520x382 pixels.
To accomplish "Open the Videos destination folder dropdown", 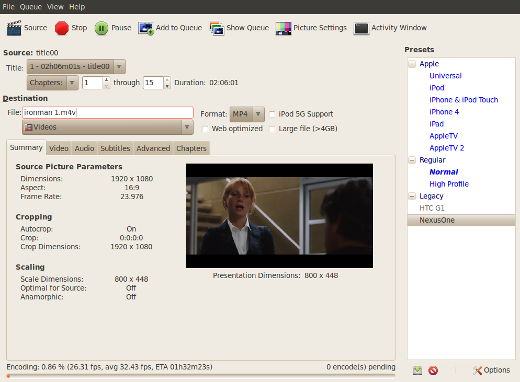I will pyautogui.click(x=108, y=127).
